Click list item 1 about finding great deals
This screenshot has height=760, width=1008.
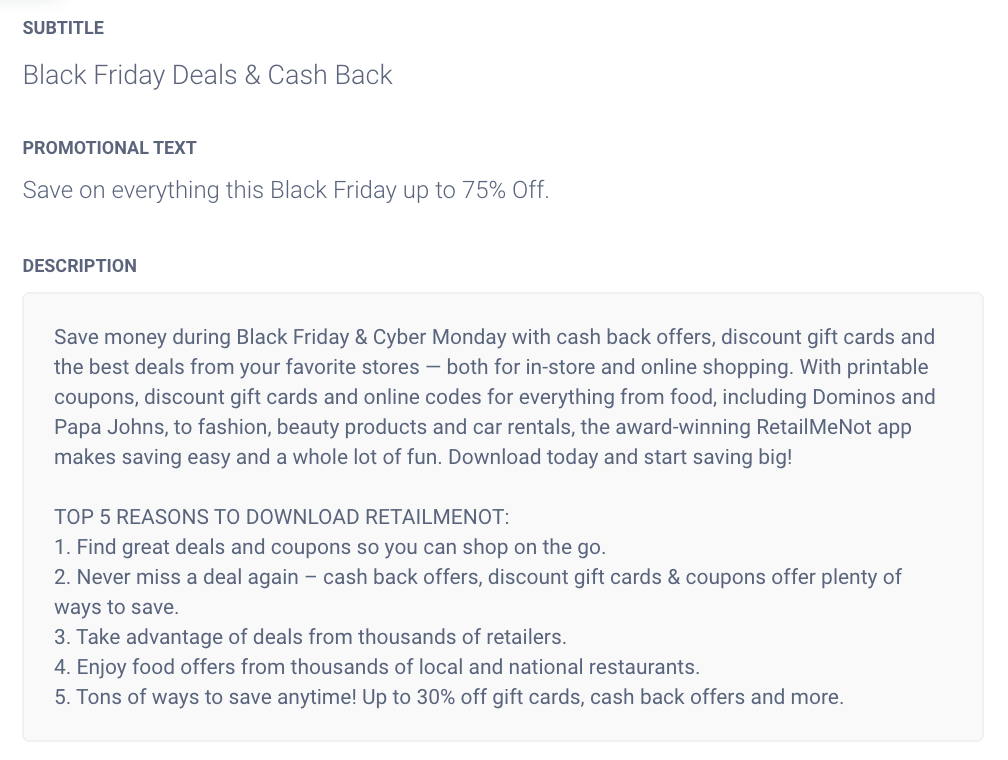[330, 547]
